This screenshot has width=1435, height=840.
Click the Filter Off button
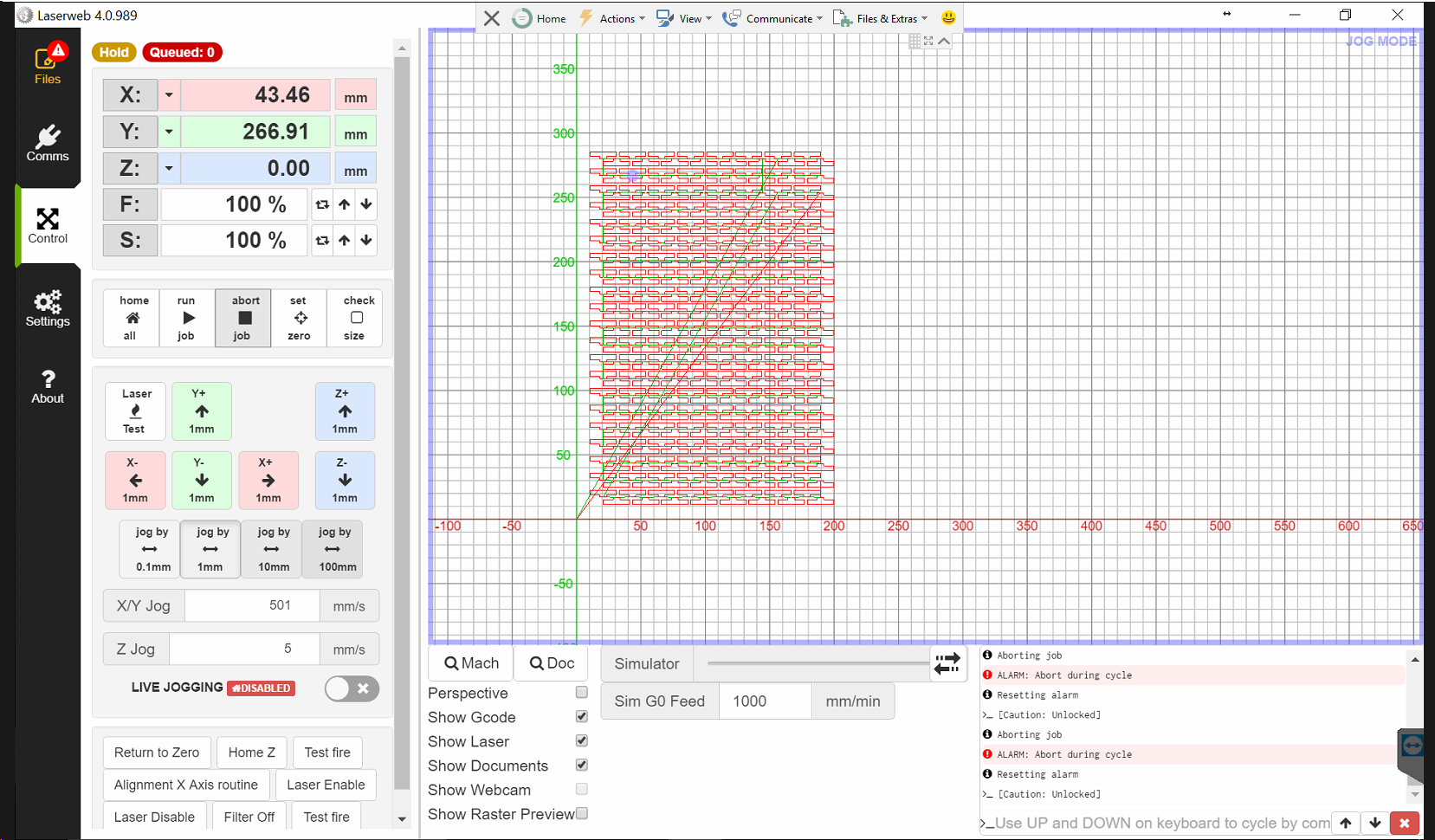click(x=249, y=817)
